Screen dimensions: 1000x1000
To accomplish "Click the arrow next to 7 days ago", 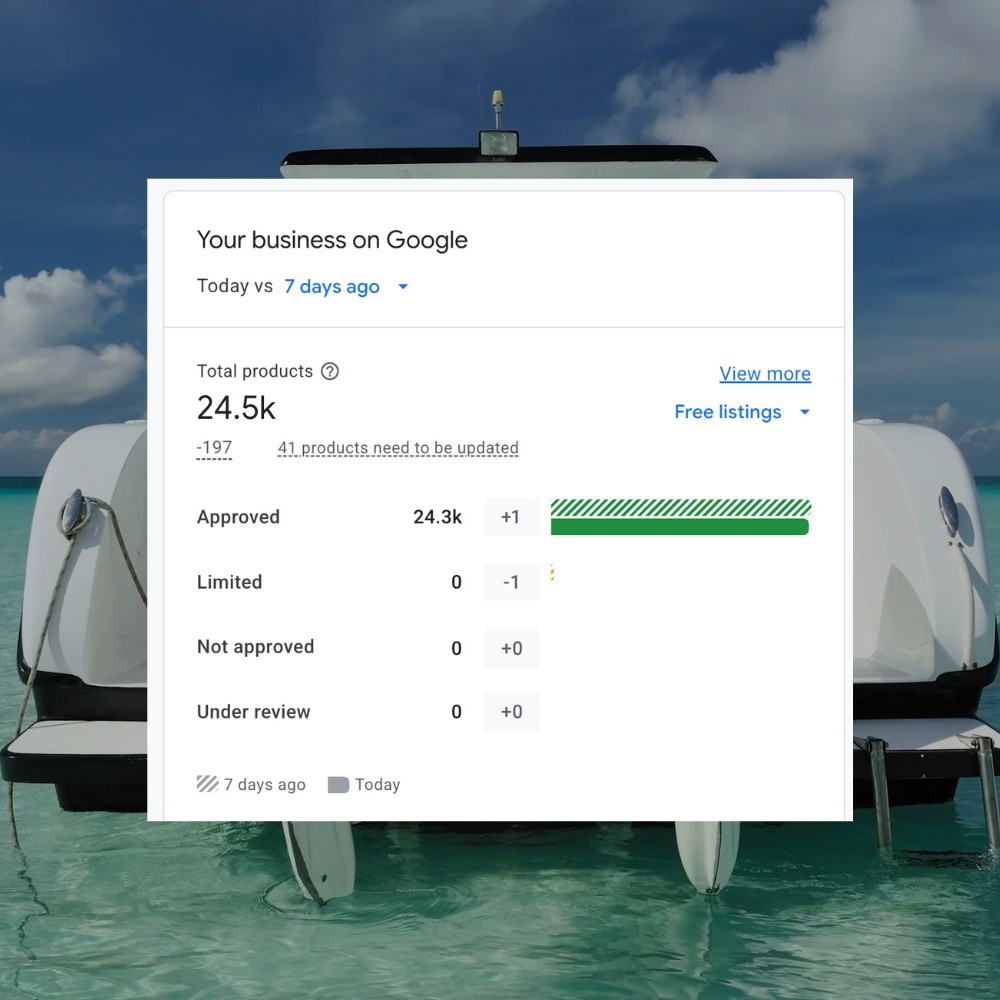I will tap(403, 287).
